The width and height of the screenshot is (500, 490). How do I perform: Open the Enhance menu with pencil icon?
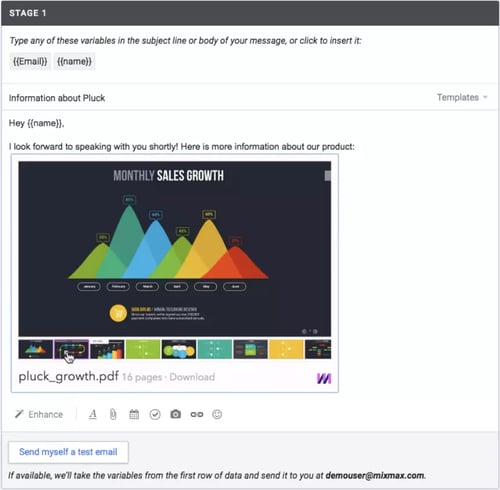(39, 414)
